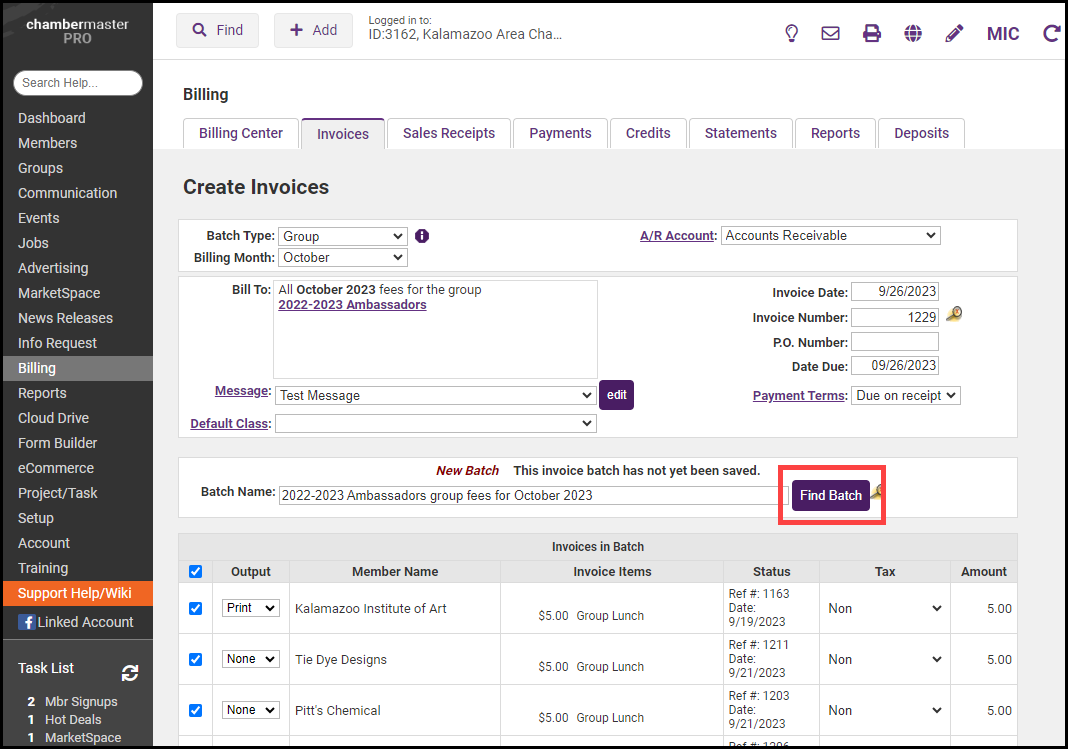This screenshot has width=1068, height=749.
Task: Click into the P.O. Number field
Action: click(894, 341)
